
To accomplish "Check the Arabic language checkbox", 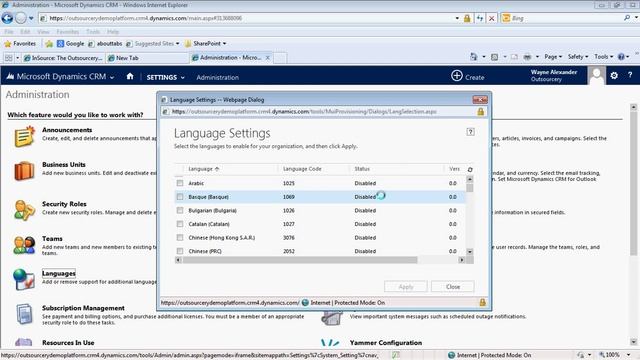I will (x=180, y=183).
